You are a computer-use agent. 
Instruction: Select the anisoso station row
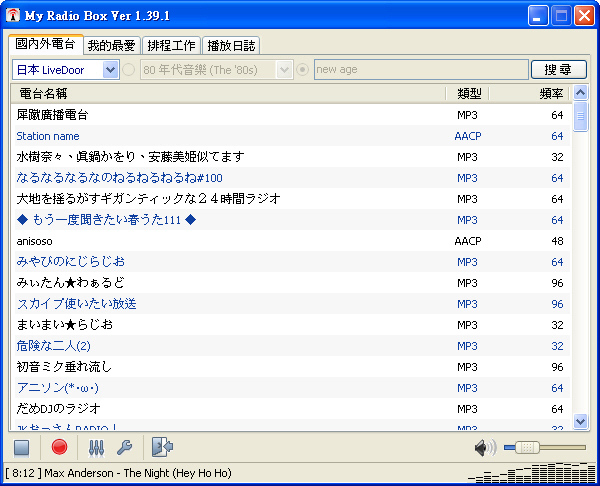(x=292, y=241)
